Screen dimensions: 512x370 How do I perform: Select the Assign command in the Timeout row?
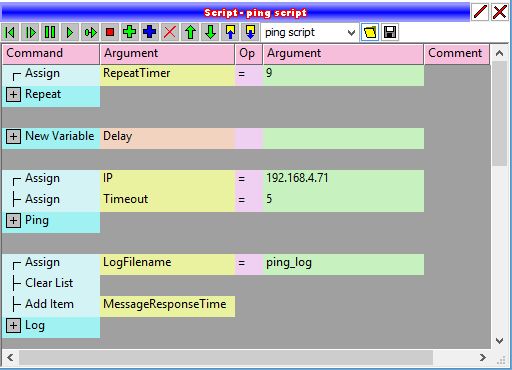pyautogui.click(x=51, y=200)
